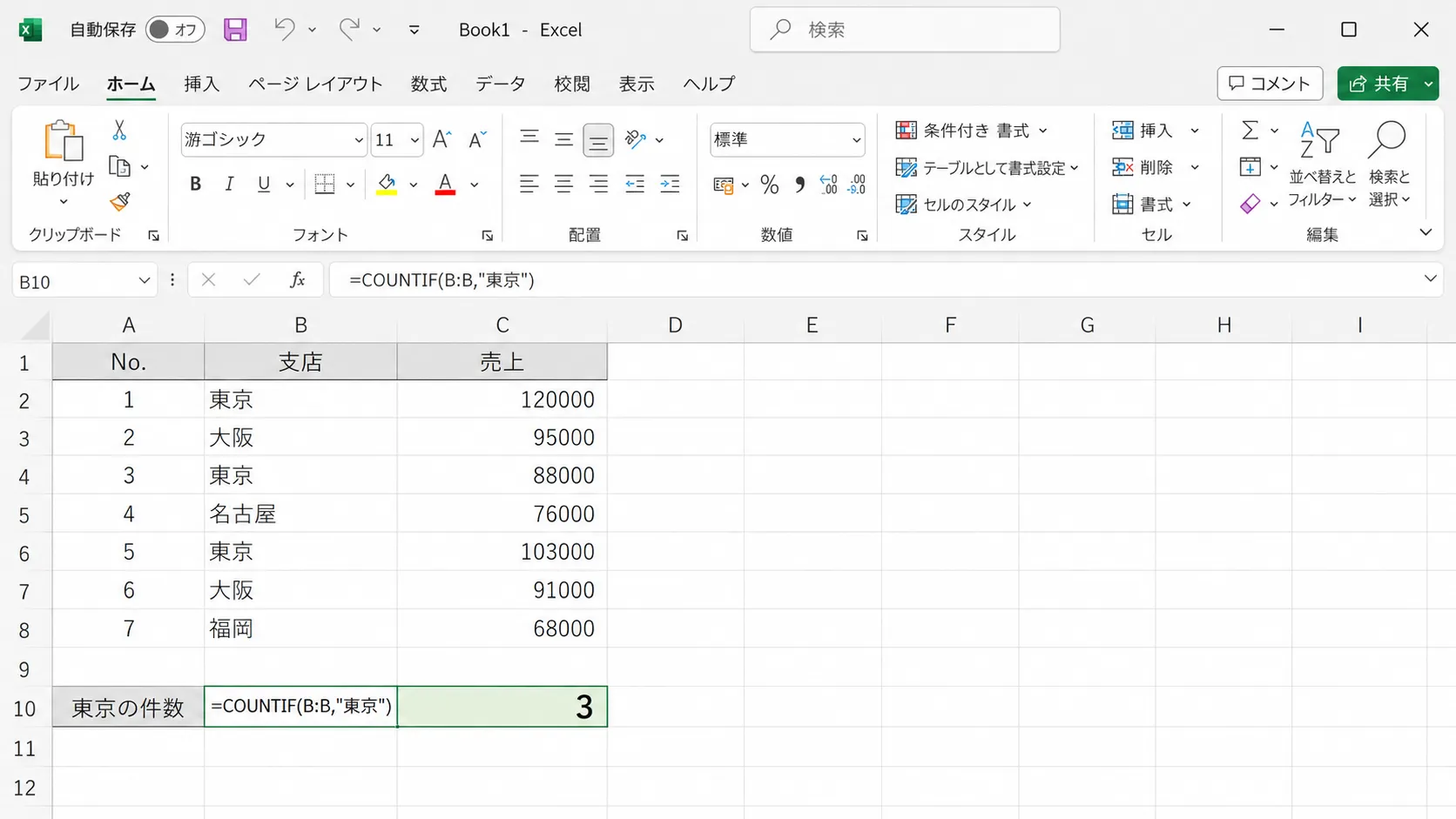
Task: Open the 標準 number format dropdown
Action: [856, 140]
